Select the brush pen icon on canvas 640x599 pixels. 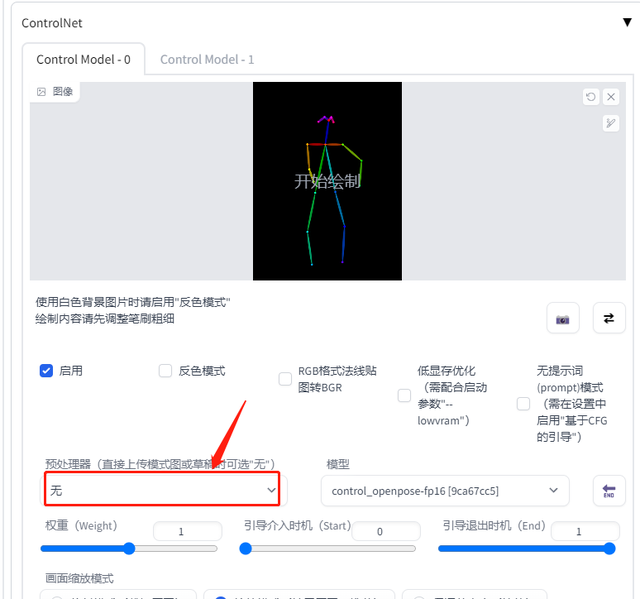611,123
